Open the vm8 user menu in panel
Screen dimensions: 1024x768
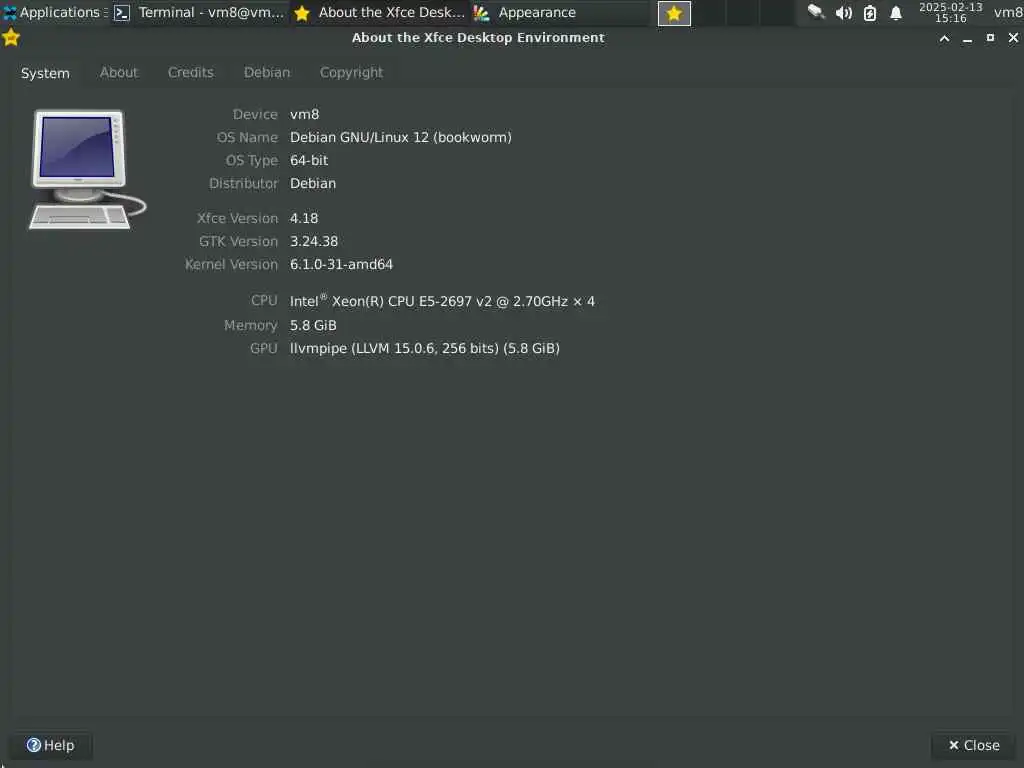click(x=1008, y=12)
